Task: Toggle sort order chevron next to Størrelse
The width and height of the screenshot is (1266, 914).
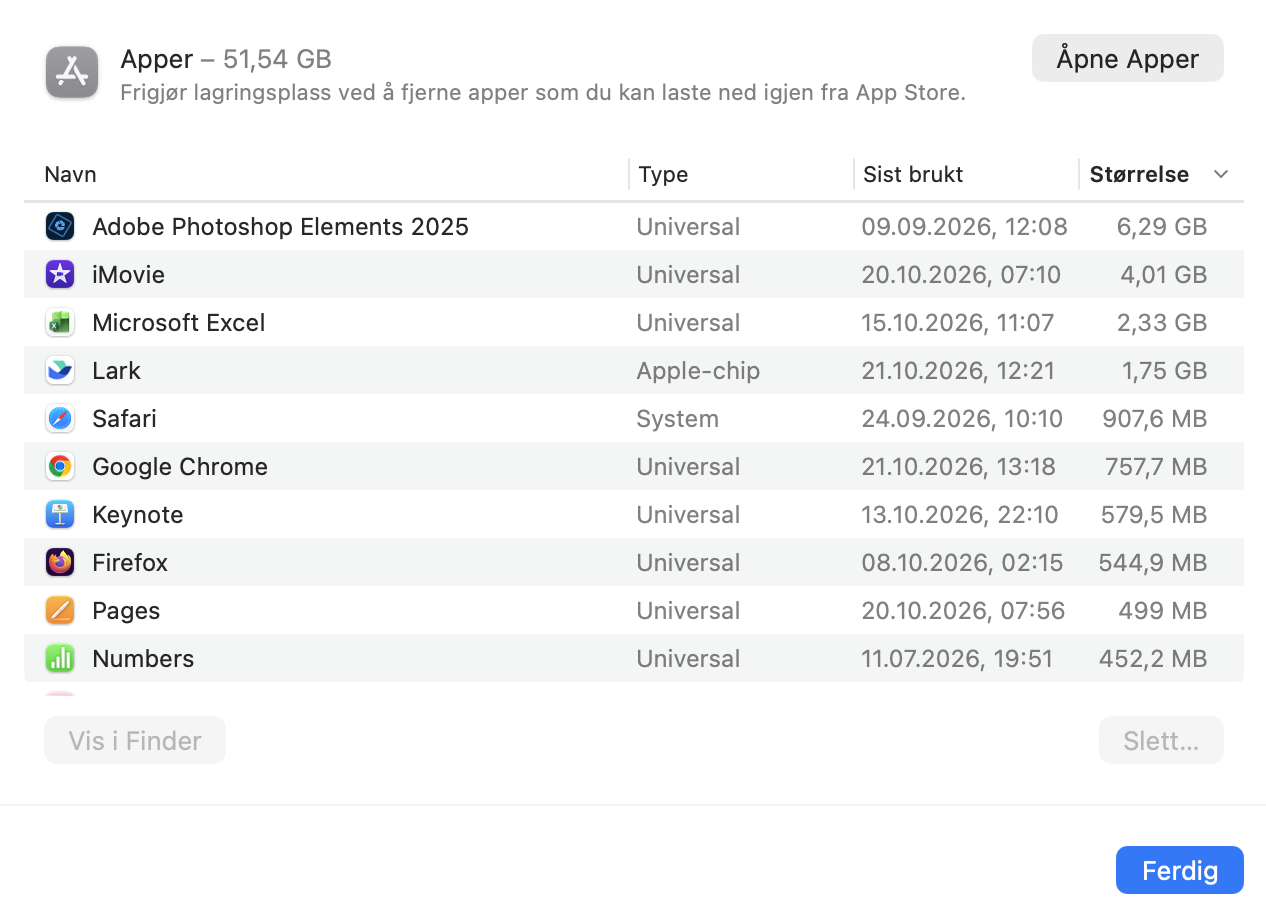Action: (1220, 175)
